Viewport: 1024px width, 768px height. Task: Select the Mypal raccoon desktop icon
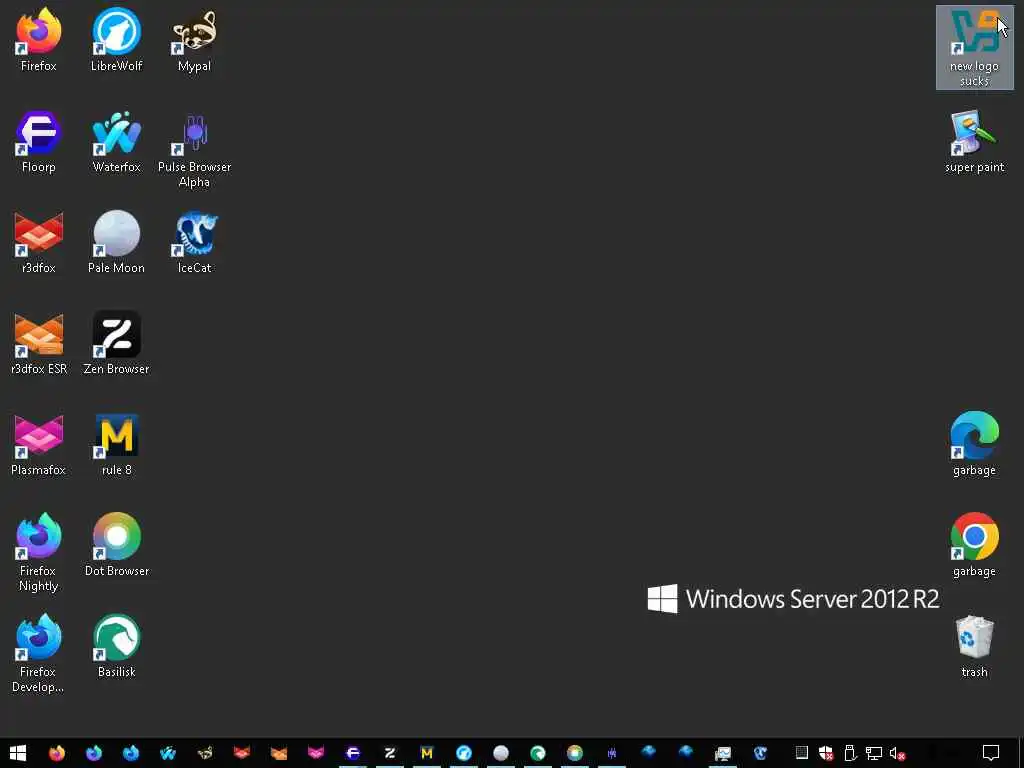[194, 39]
